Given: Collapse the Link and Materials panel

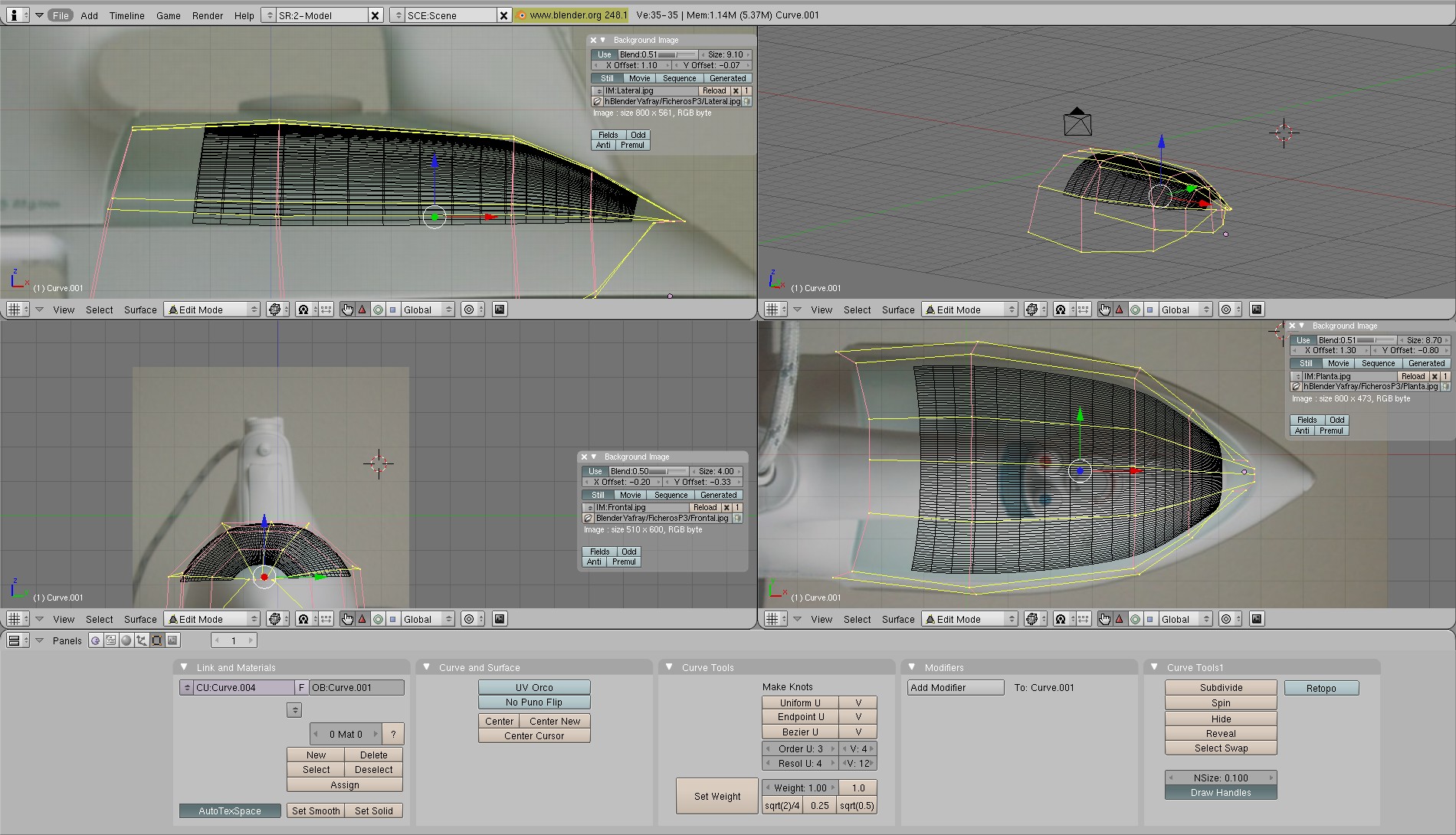Looking at the screenshot, I should tap(184, 667).
